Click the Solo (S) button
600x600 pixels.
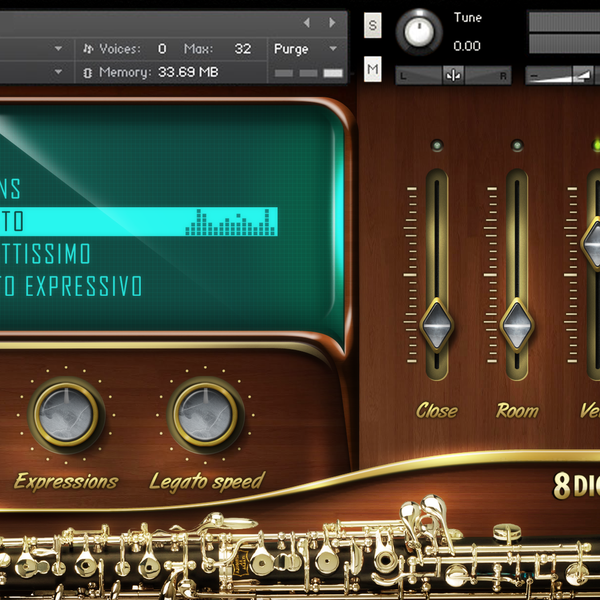(x=373, y=27)
